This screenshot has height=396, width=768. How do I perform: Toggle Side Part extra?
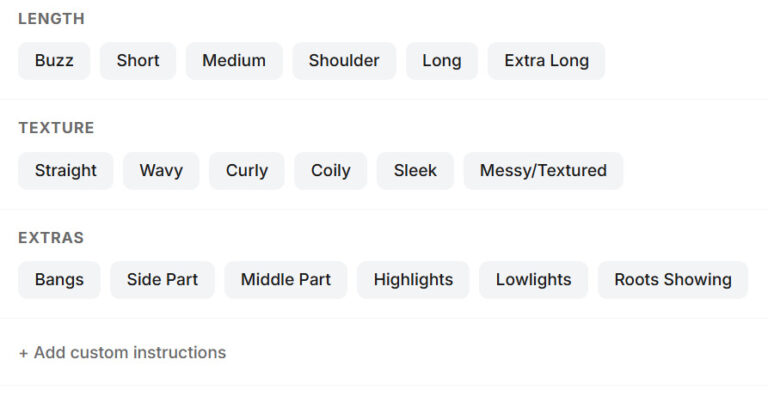pyautogui.click(x=162, y=280)
